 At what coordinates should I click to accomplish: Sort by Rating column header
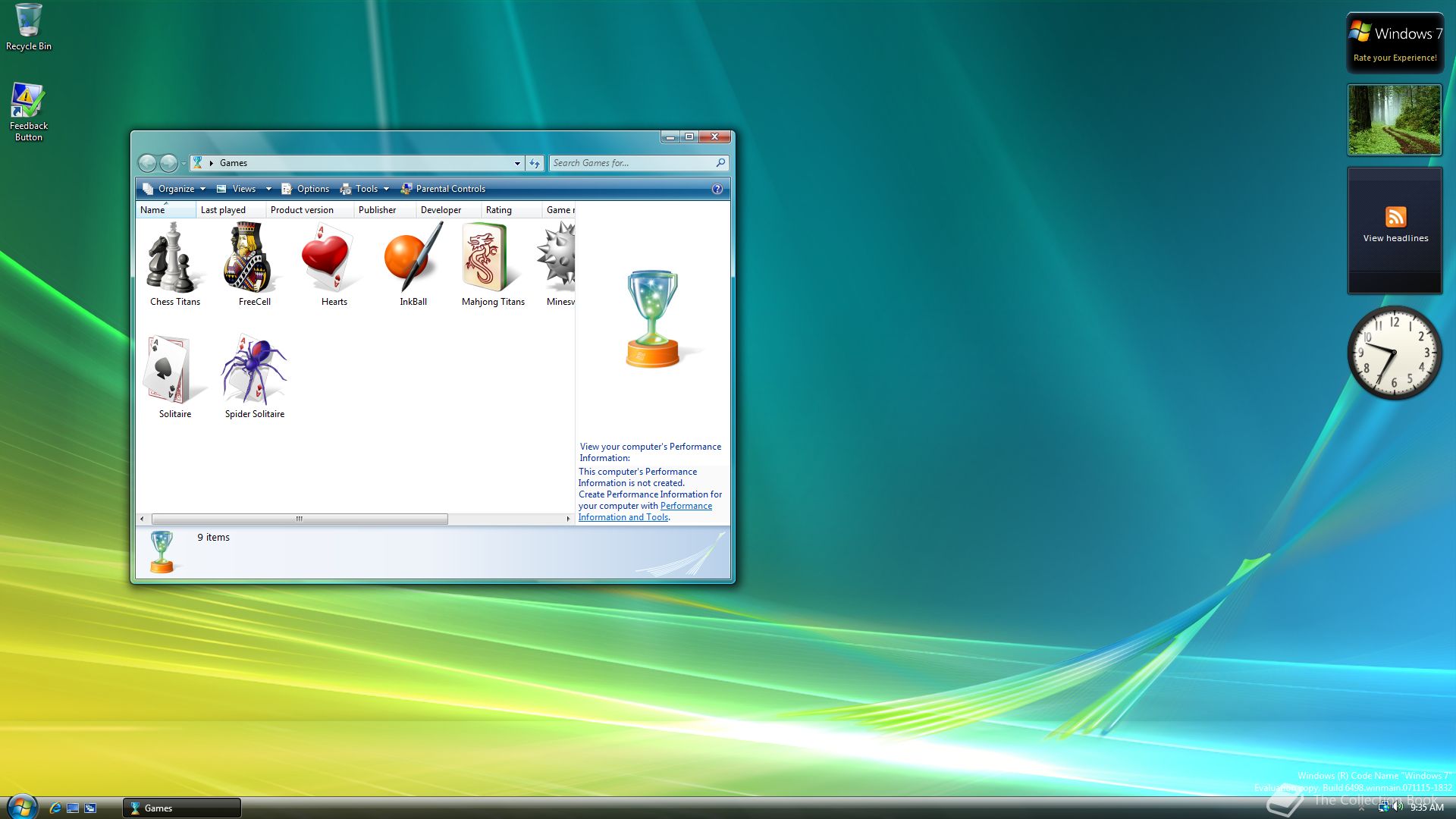click(511, 210)
